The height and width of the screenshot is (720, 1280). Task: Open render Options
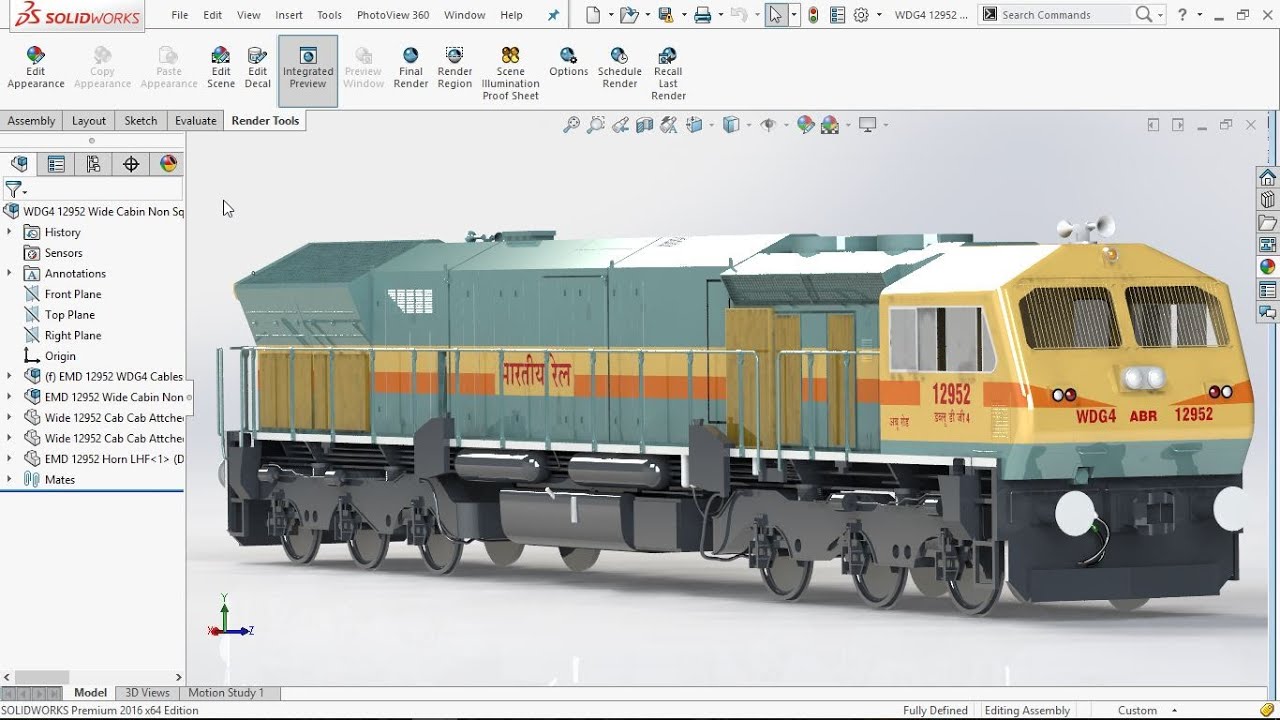[568, 62]
